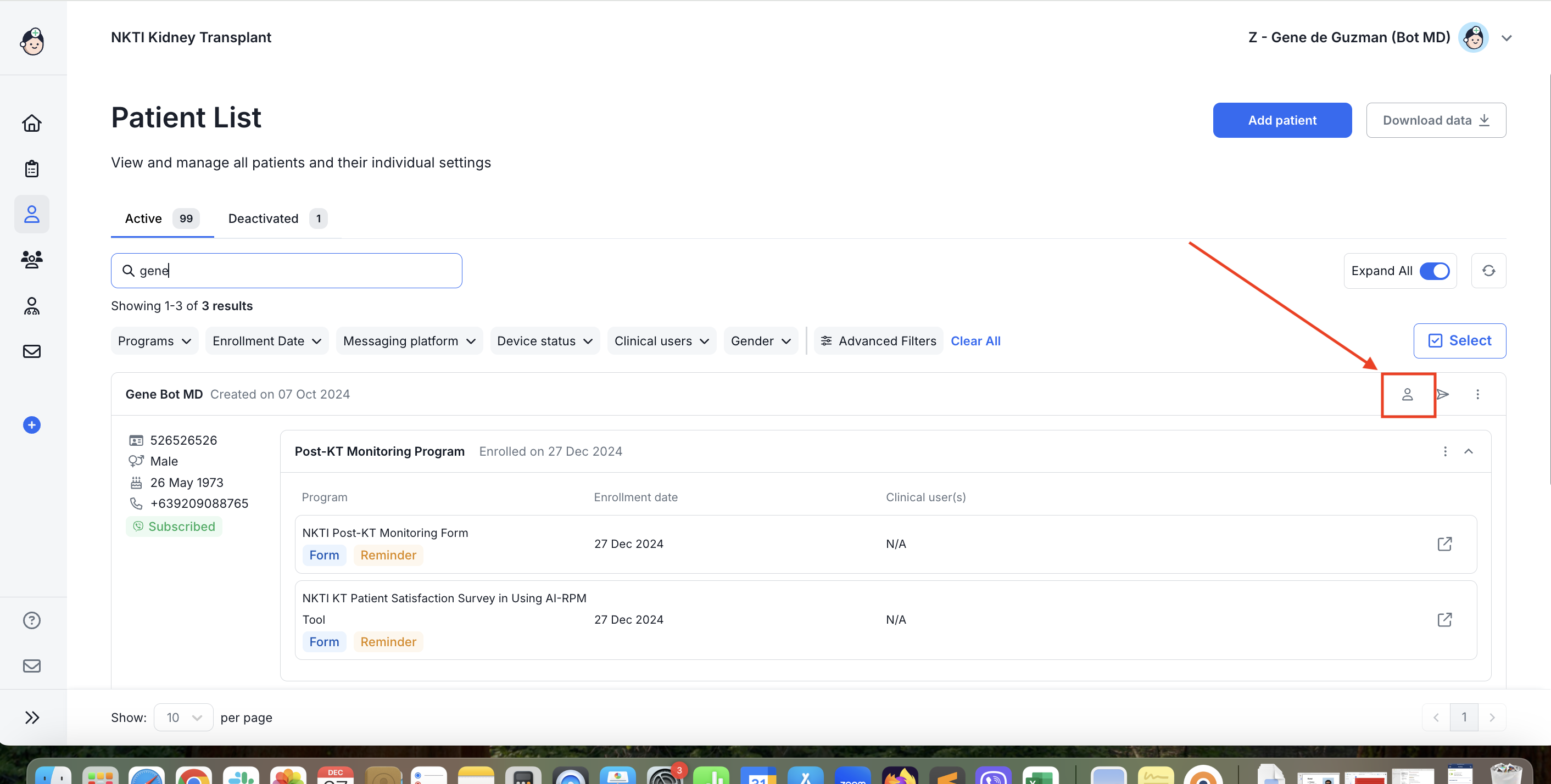Click the Select checkbox button
The image size is (1551, 784).
click(1459, 341)
